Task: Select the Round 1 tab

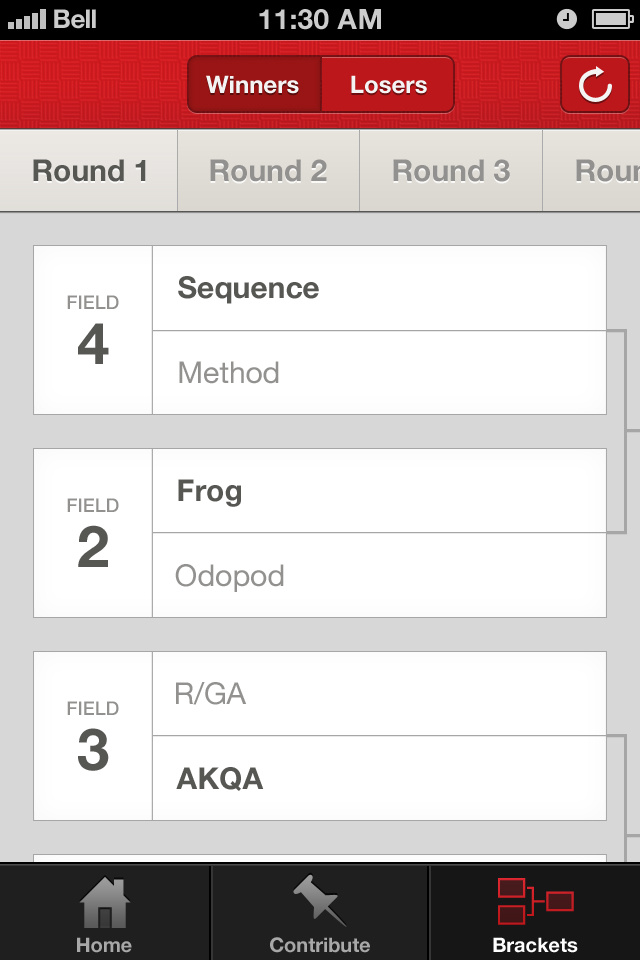Action: tap(90, 171)
